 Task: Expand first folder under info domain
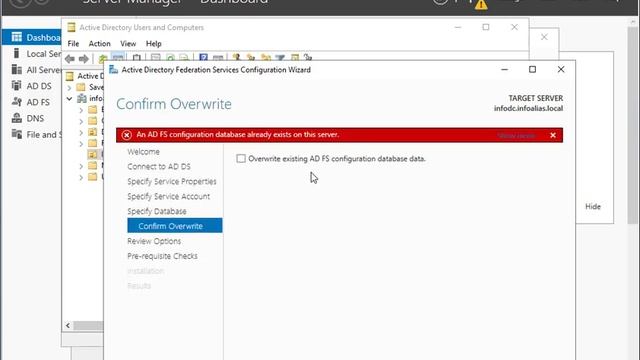[x=81, y=110]
